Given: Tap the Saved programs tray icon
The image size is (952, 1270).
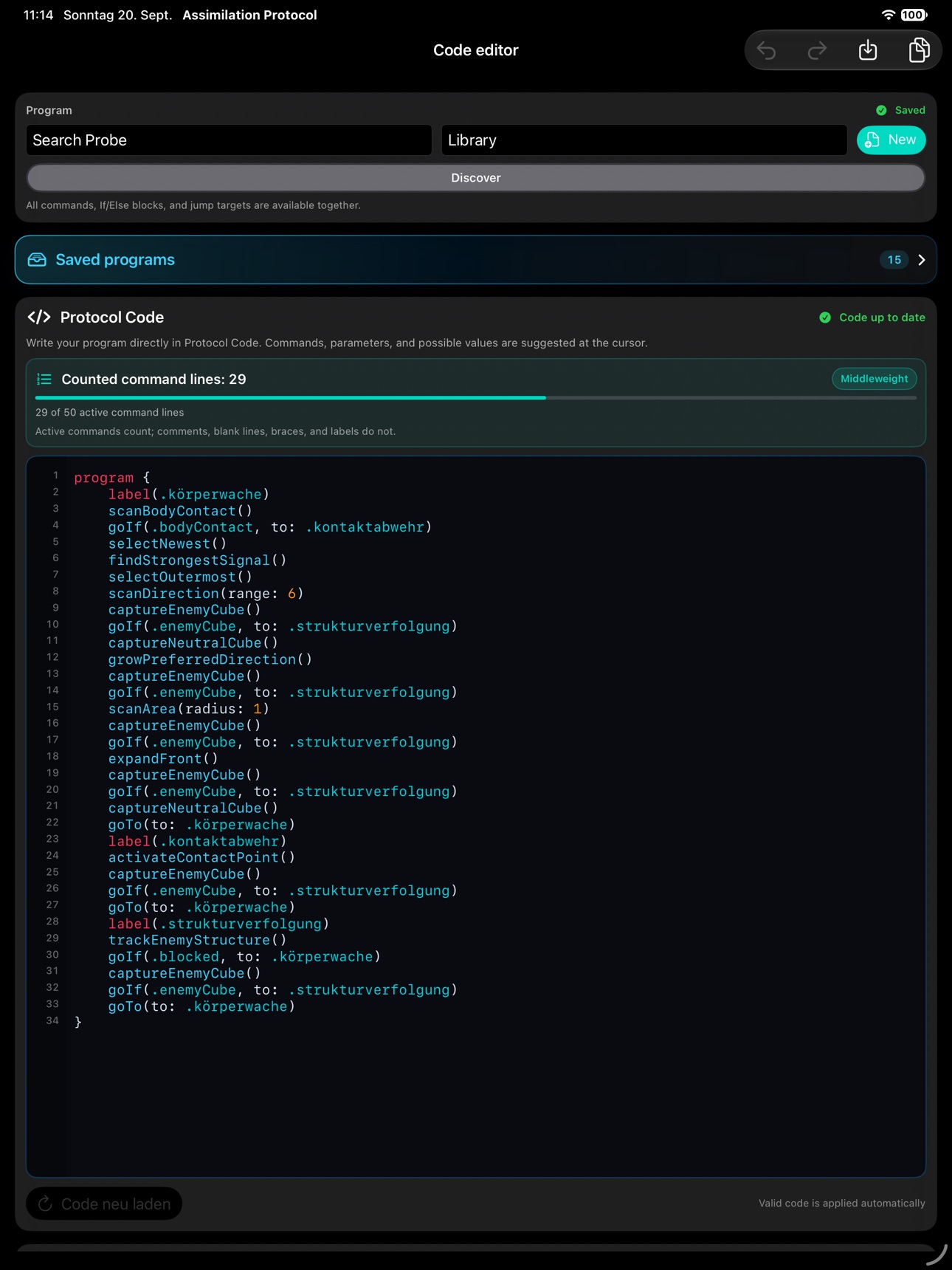Looking at the screenshot, I should tap(37, 260).
